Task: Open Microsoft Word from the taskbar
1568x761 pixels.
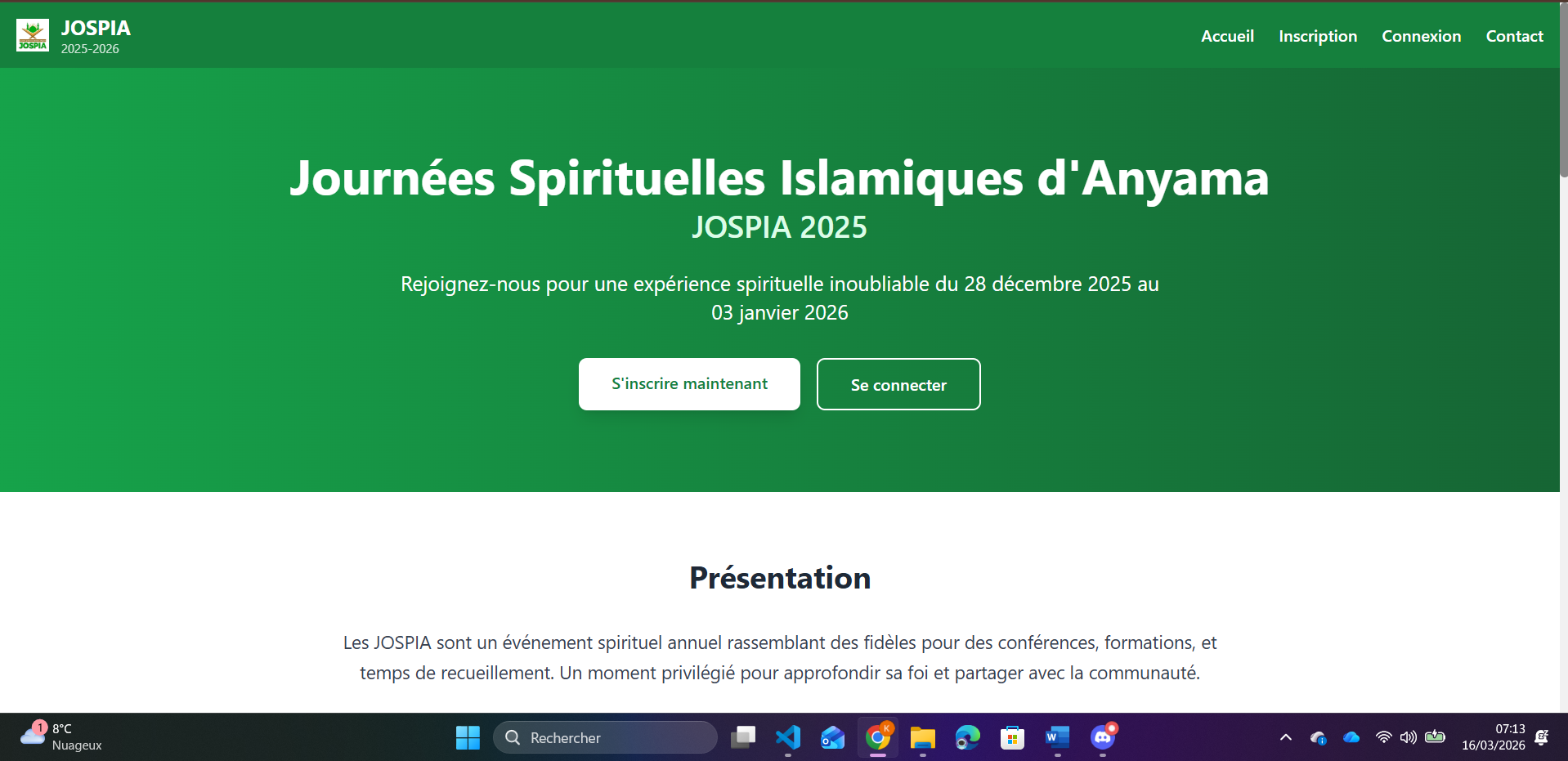Action: click(1056, 737)
